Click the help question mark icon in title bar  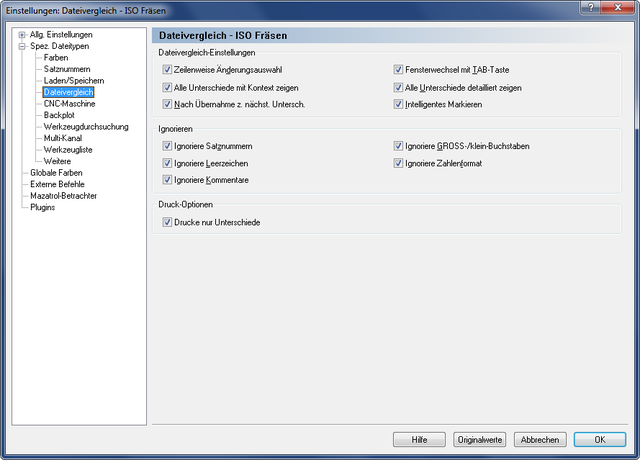tap(591, 7)
